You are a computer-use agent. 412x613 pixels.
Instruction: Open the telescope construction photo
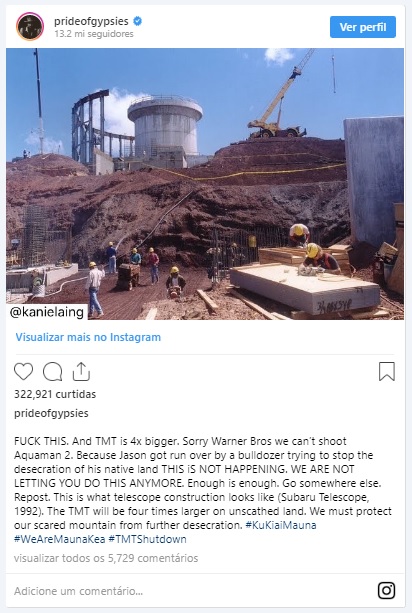pyautogui.click(x=205, y=184)
